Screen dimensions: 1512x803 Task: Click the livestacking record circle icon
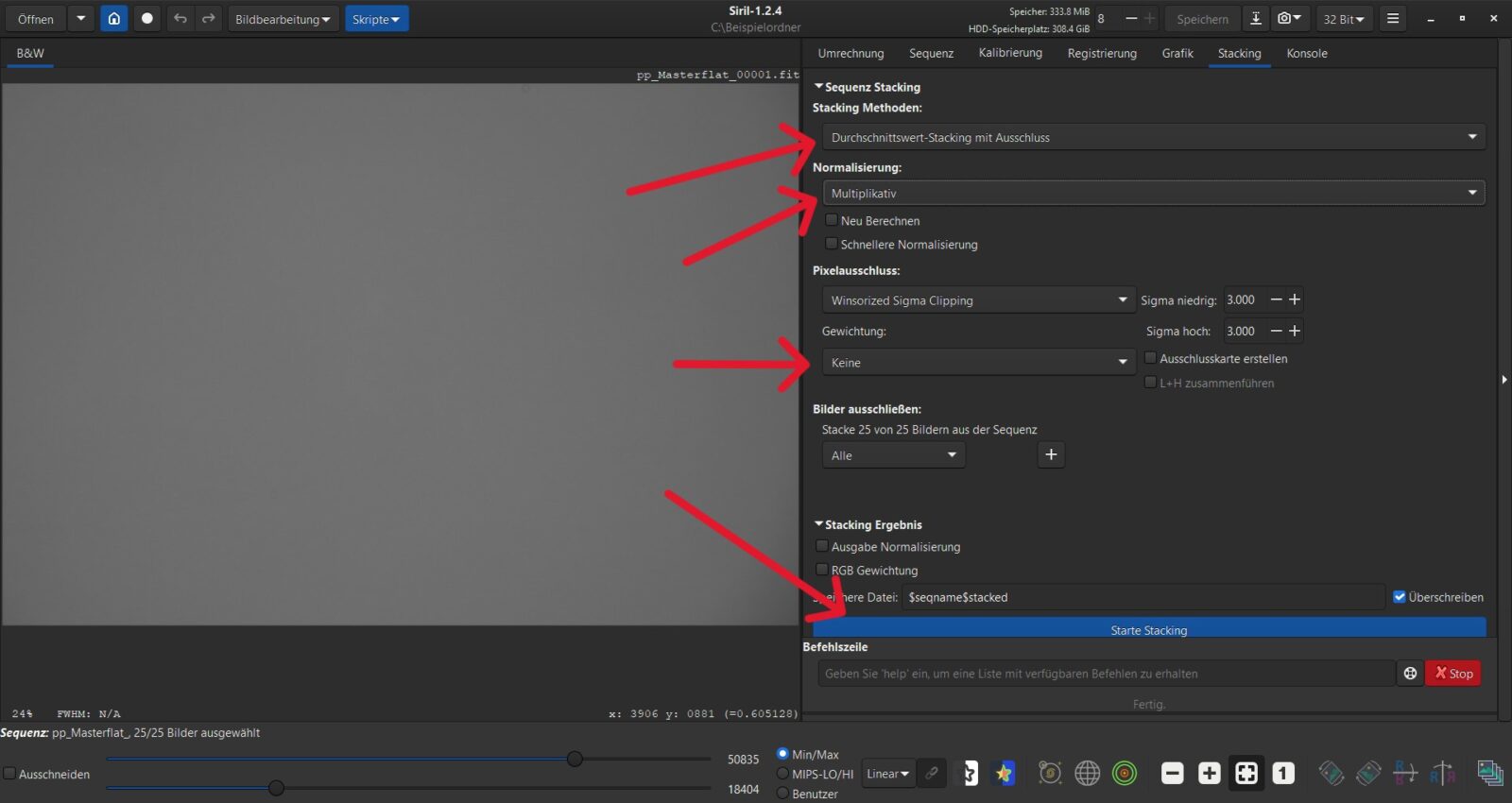point(147,19)
